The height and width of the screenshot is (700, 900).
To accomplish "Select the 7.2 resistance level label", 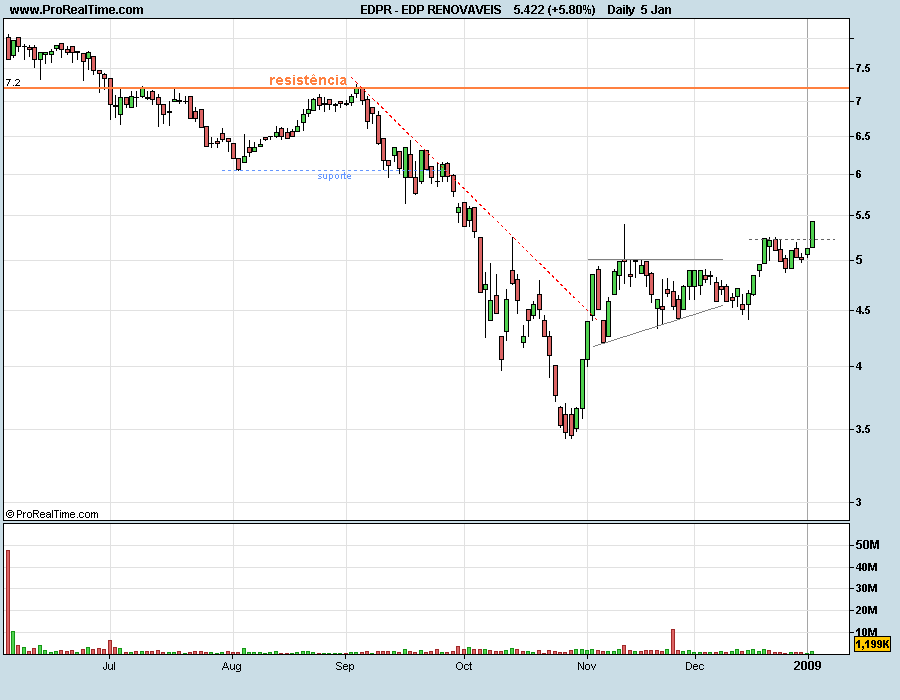I will pos(13,83).
